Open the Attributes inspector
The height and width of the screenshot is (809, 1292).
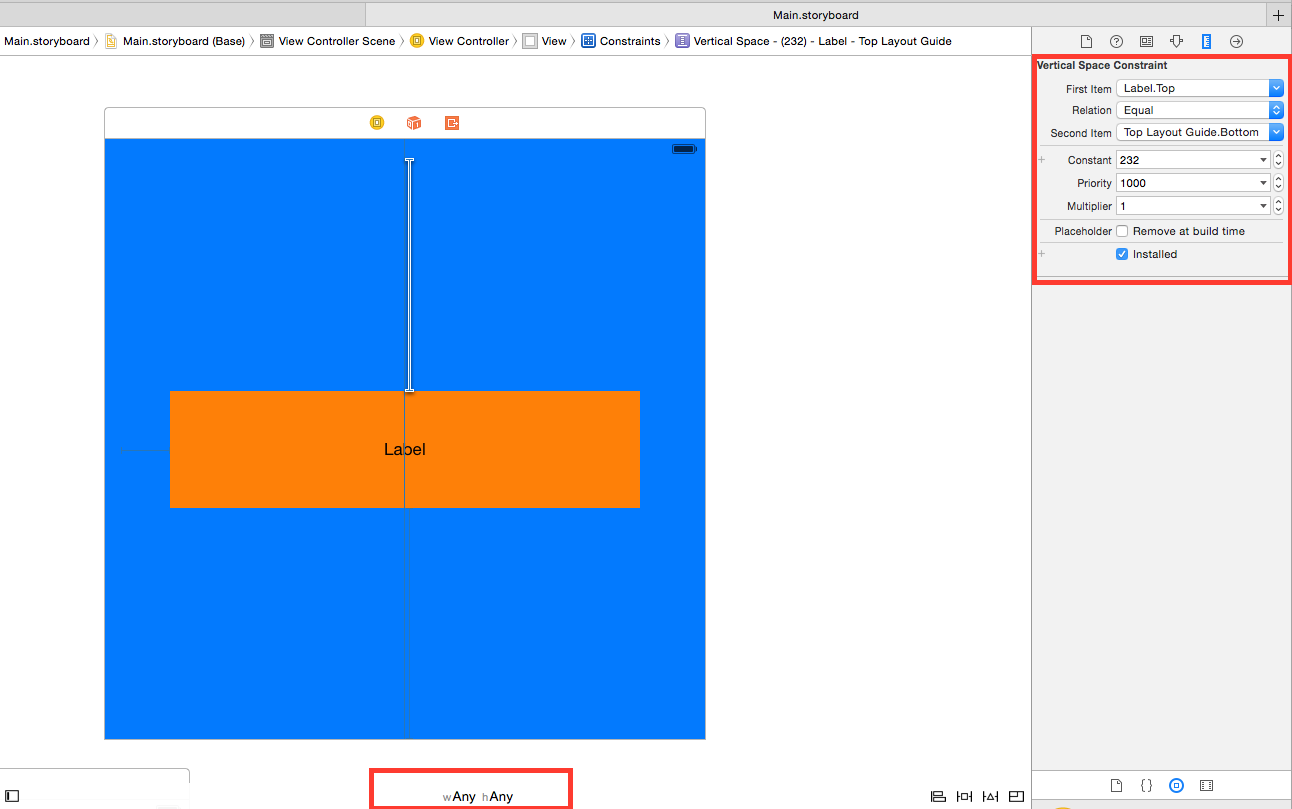(x=1176, y=41)
